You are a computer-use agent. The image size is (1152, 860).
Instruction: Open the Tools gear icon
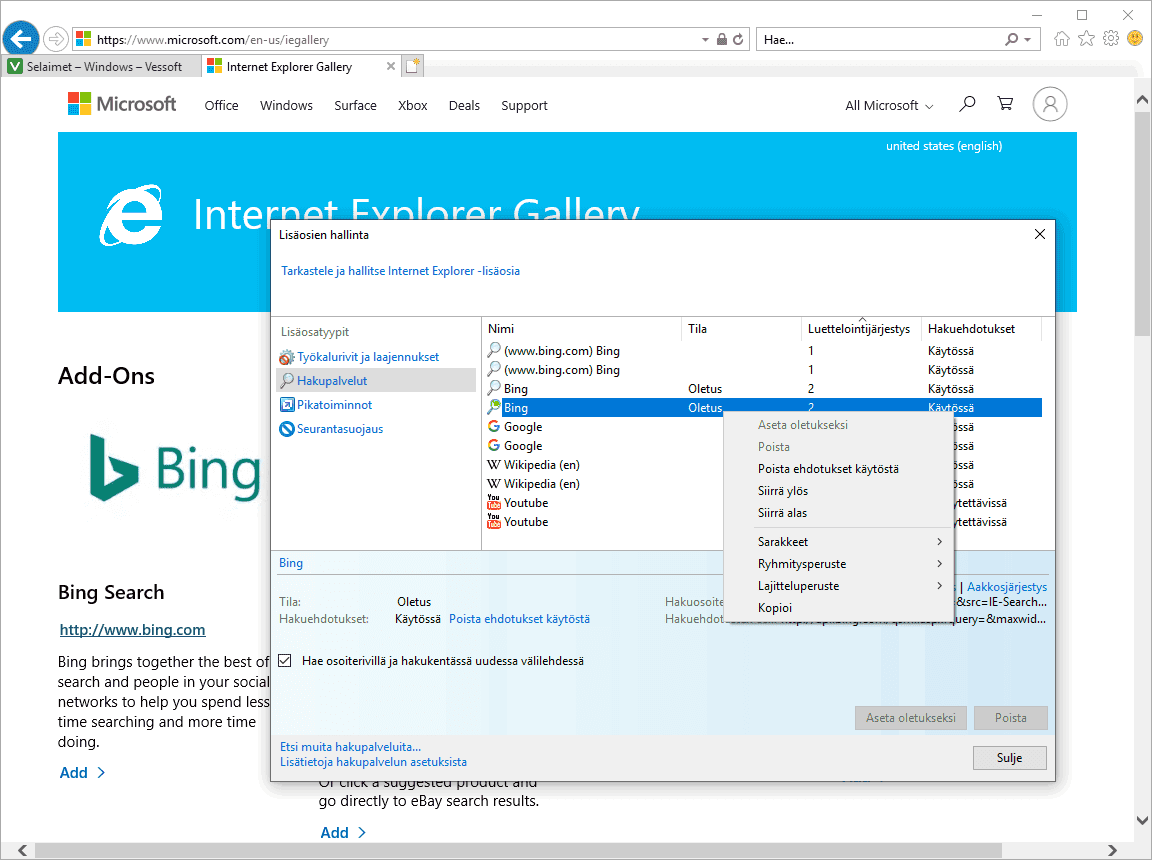[x=1111, y=39]
